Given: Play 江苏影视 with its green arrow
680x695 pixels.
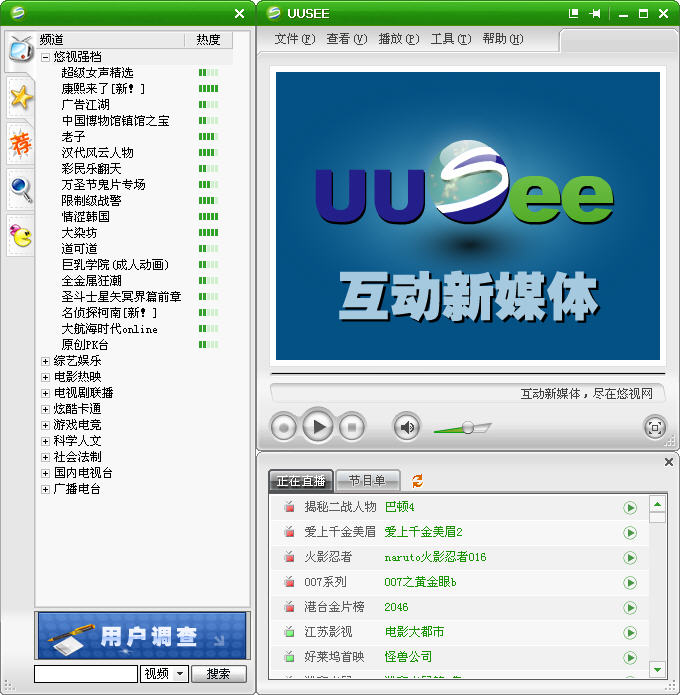Looking at the screenshot, I should tap(630, 633).
